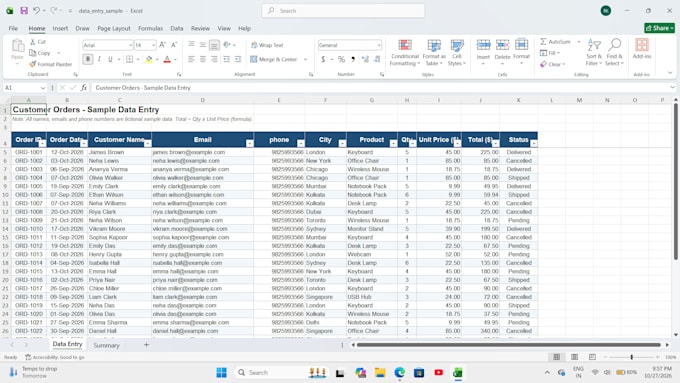The width and height of the screenshot is (680, 383).
Task: Open Add-ins from the ribbon
Action: click(642, 49)
